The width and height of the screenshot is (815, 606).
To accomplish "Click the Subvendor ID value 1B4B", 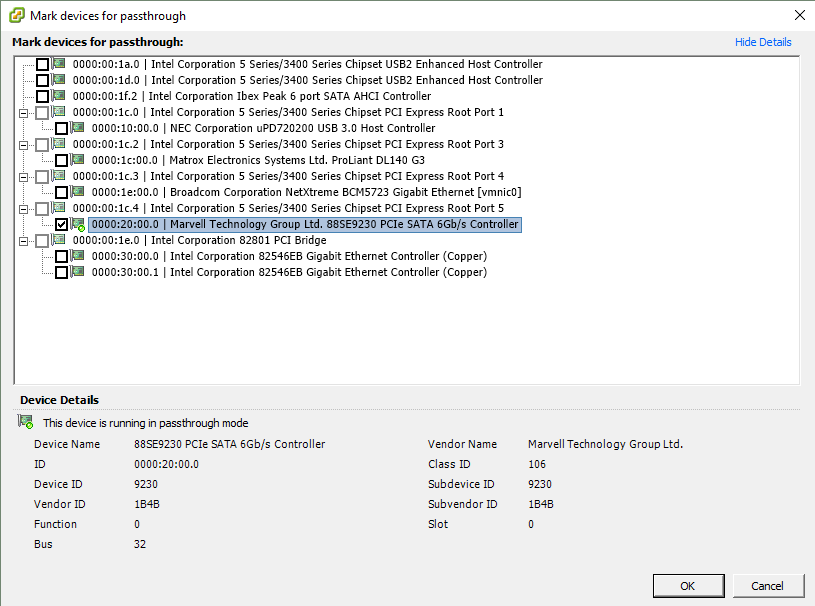I will (541, 504).
